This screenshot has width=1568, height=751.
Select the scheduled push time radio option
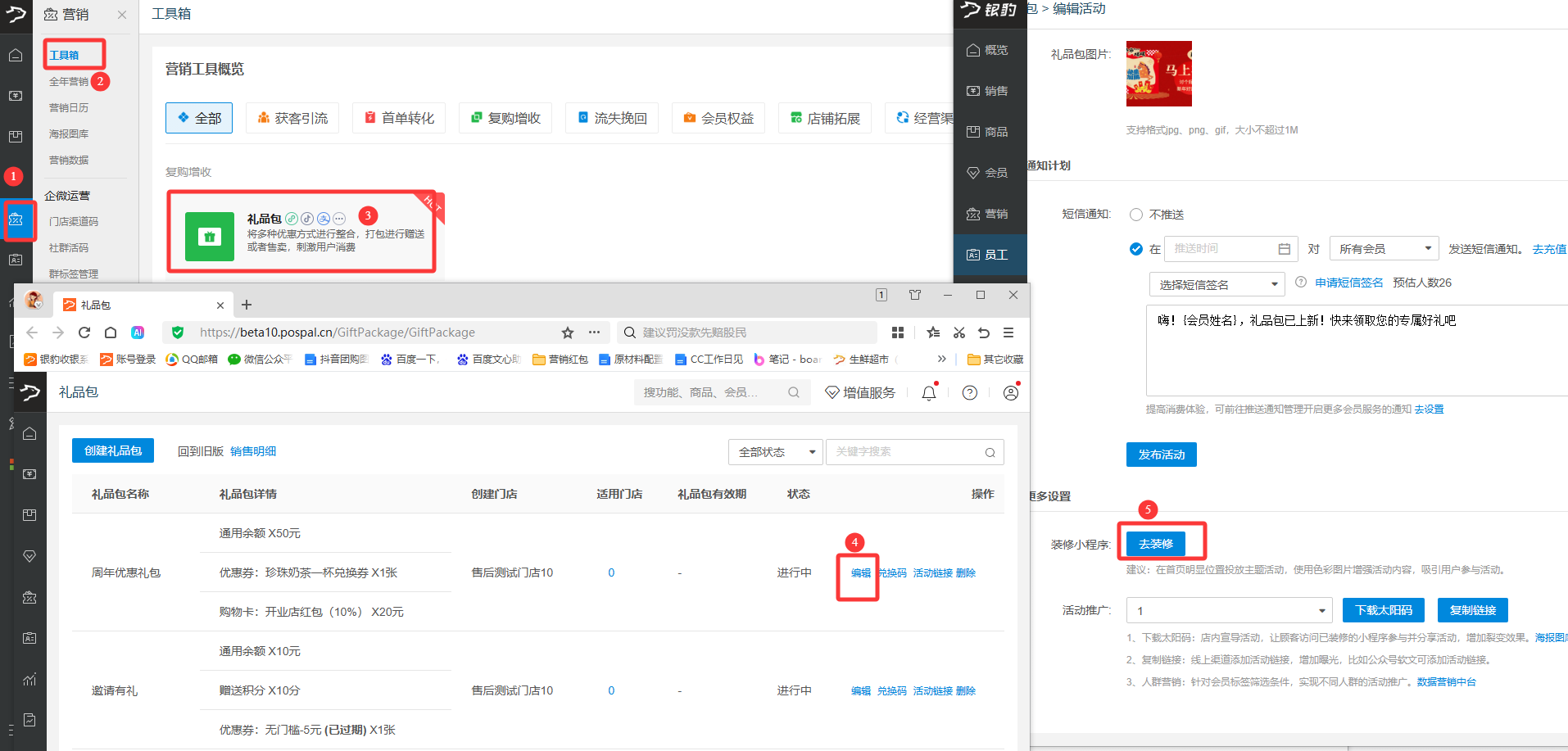click(x=1136, y=249)
